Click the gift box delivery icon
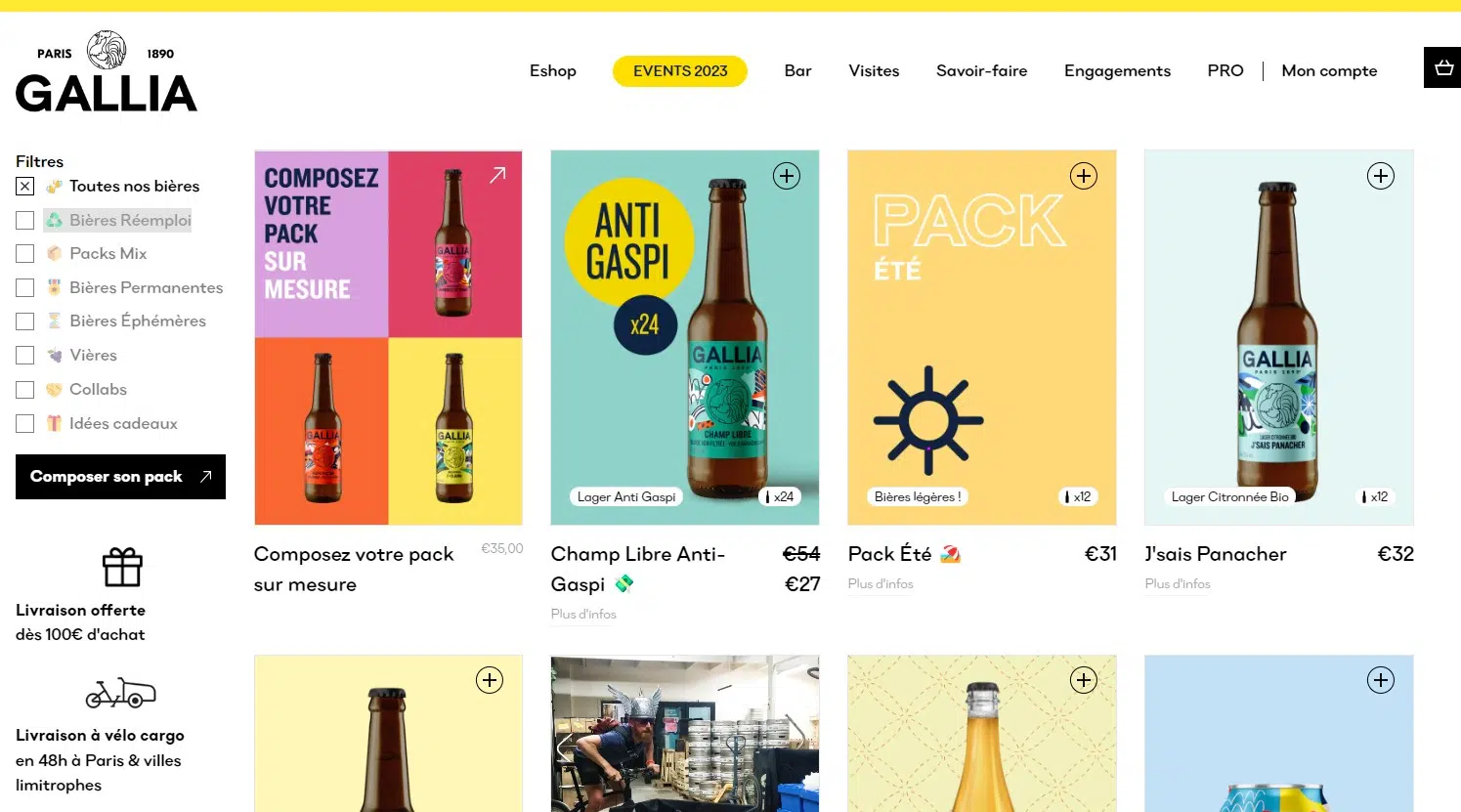Screen dimensions: 1461x812 (x=122, y=567)
